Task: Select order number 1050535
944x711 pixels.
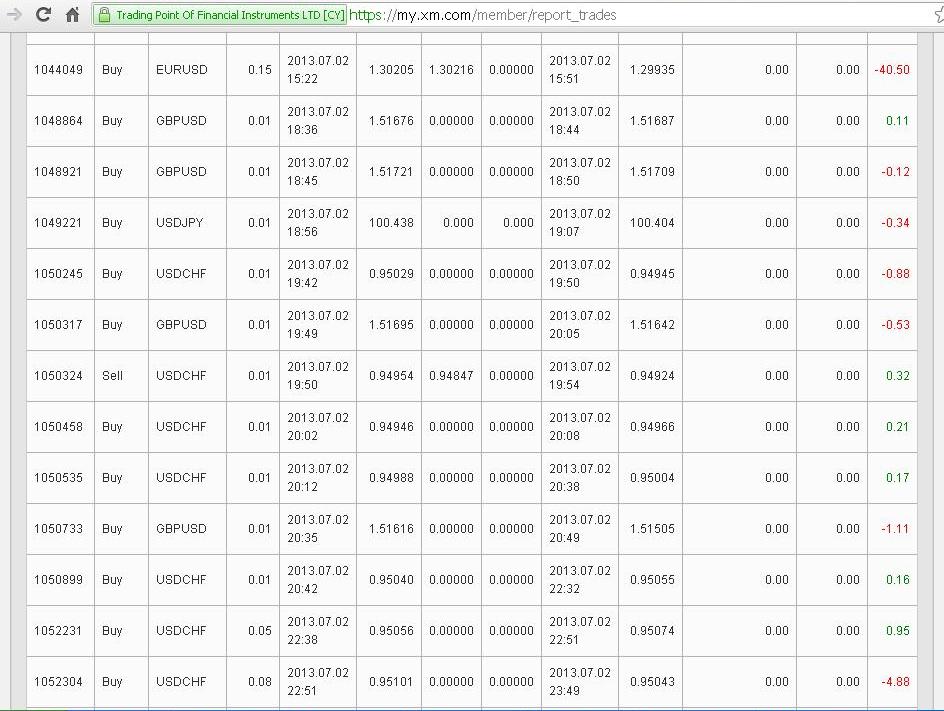Action: (58, 477)
